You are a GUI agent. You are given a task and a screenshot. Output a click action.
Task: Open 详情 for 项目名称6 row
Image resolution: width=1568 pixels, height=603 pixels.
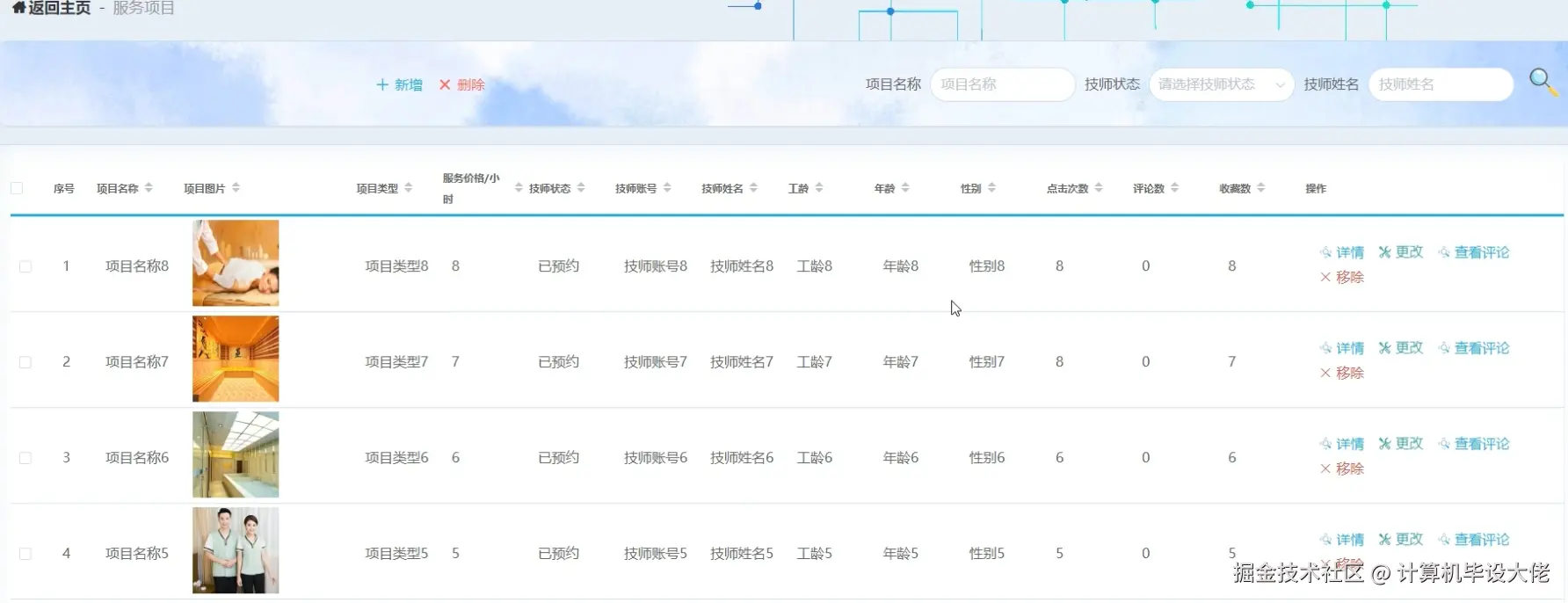click(1342, 444)
